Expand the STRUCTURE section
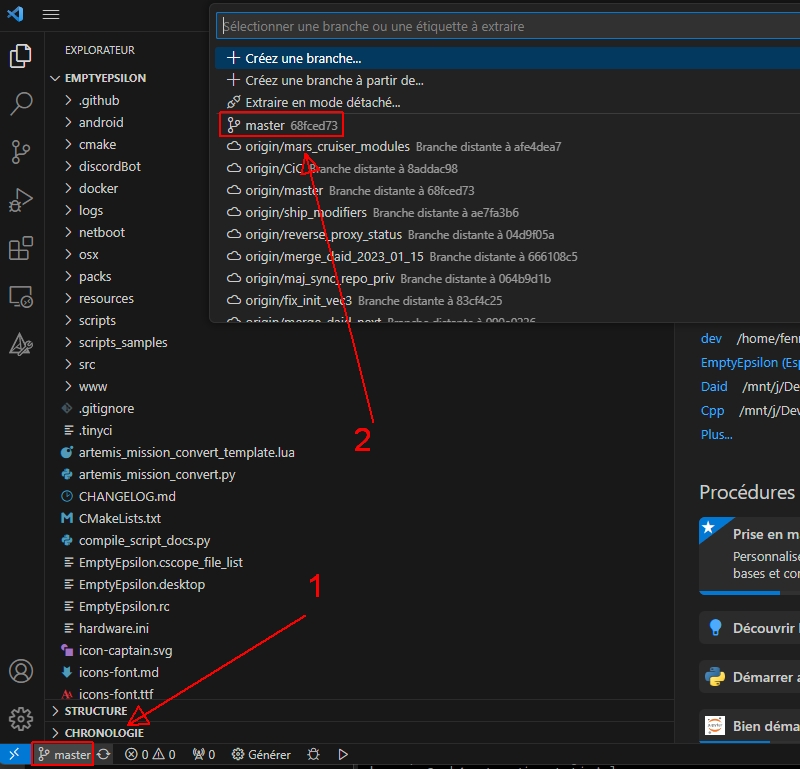800x769 pixels. (x=96, y=711)
